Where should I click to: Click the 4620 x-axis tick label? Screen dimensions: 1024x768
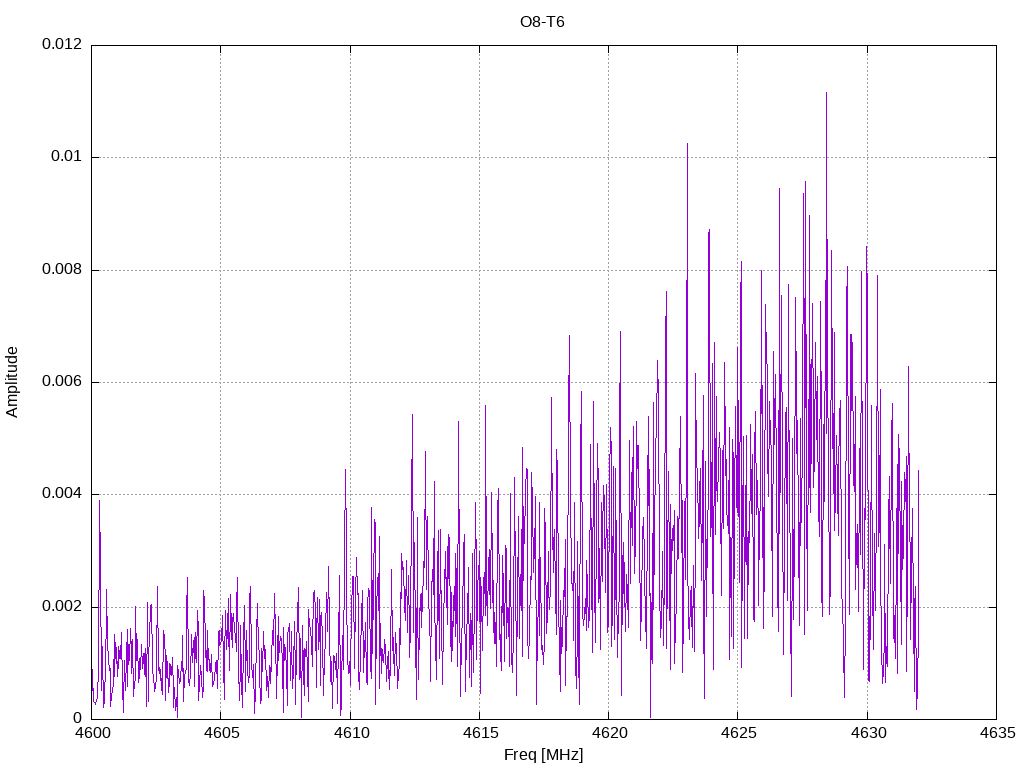tap(609, 733)
